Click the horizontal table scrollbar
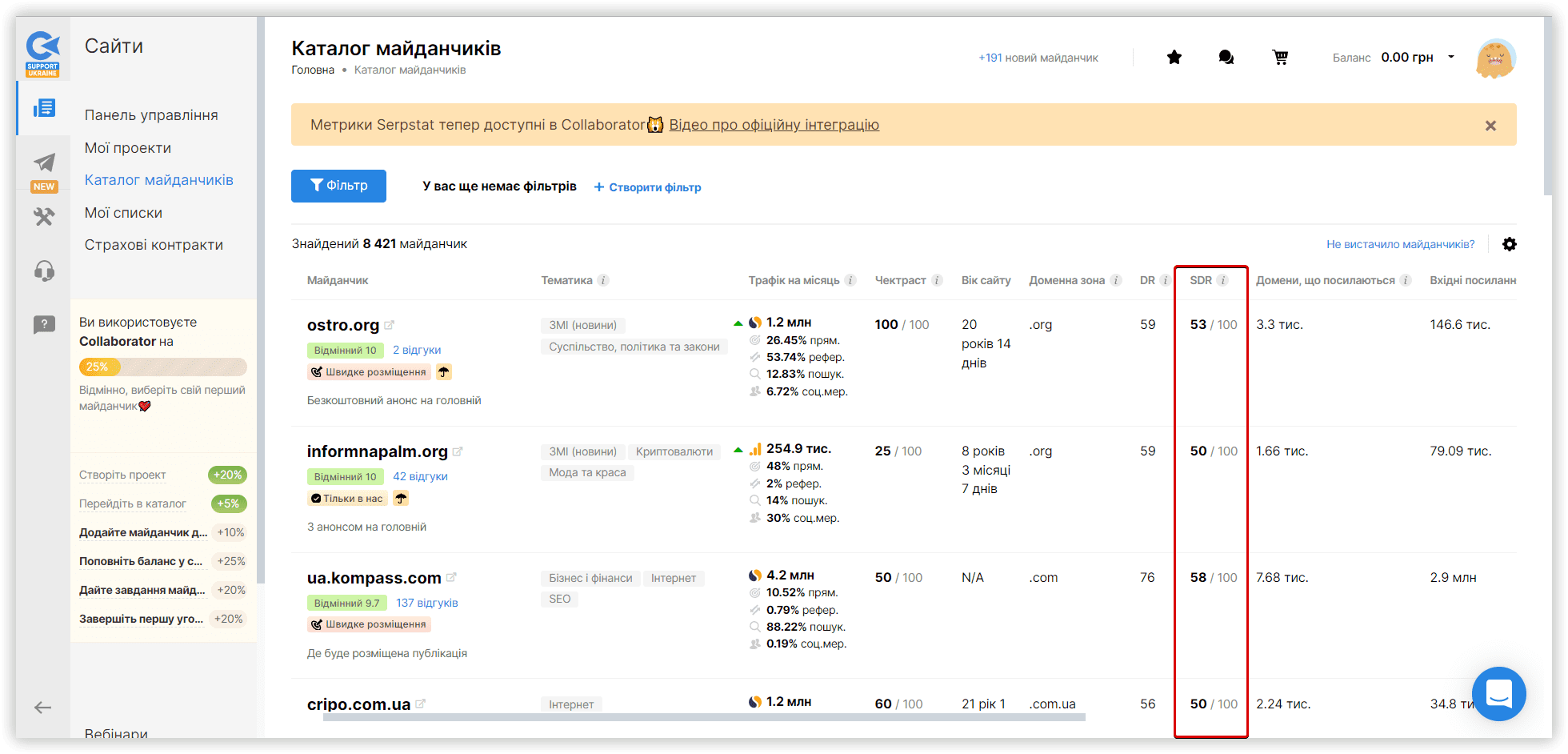Image resolution: width=1568 pixels, height=754 pixels. click(x=704, y=717)
